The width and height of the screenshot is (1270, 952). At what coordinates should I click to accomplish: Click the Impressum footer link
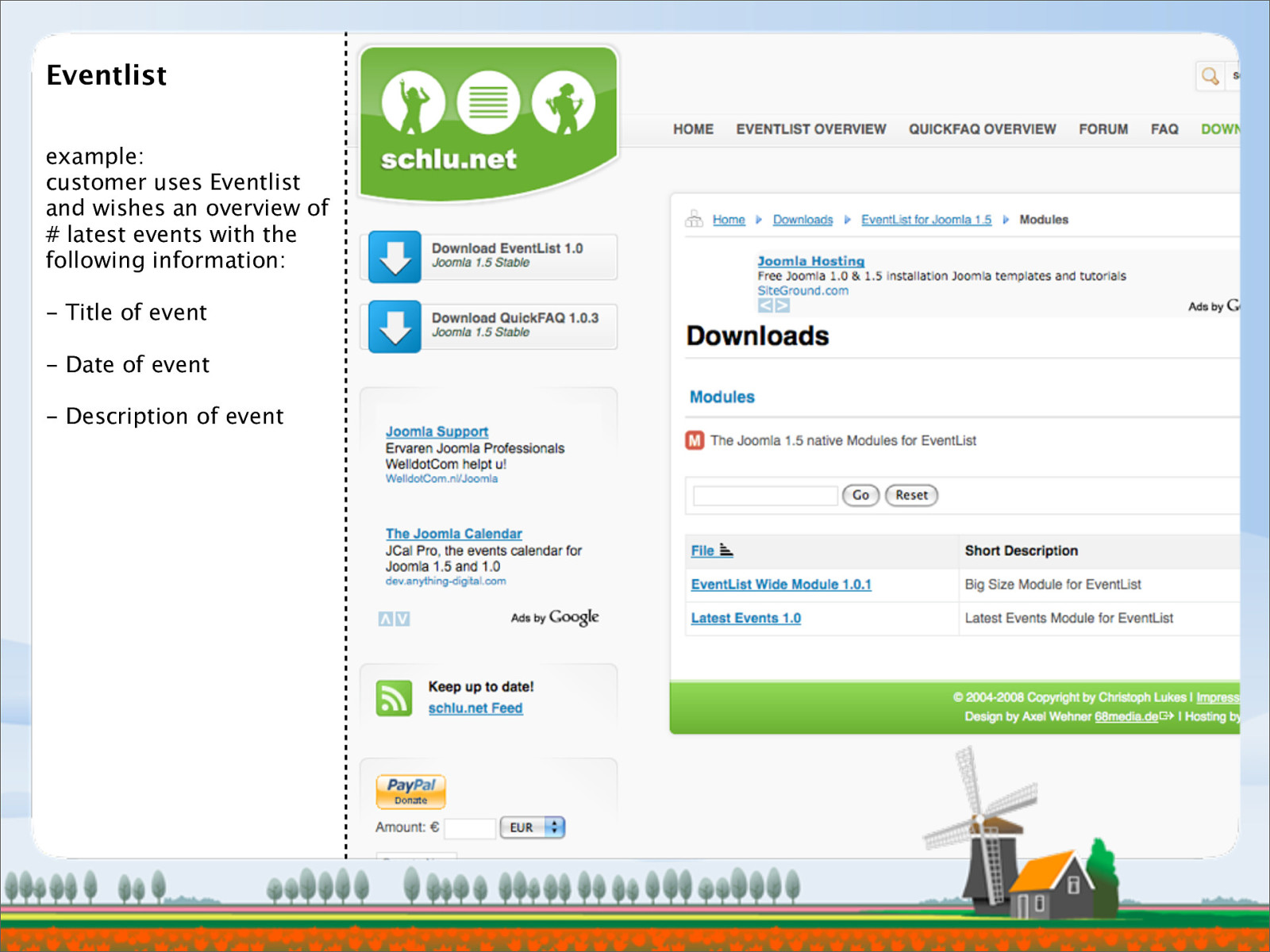[1218, 697]
